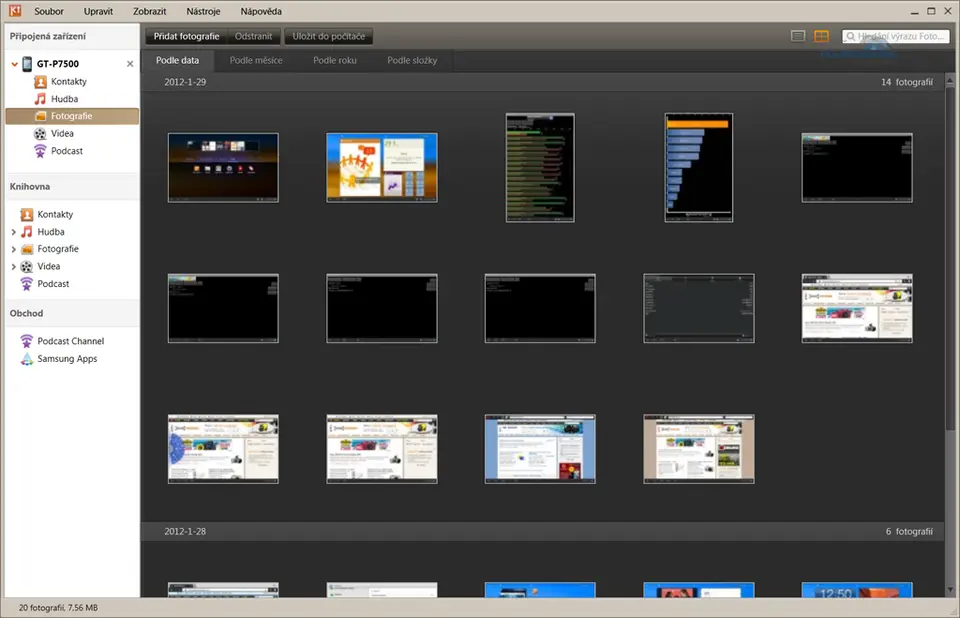Expand the library Videa tree node
Screen dimensions: 960x618
coord(14,267)
